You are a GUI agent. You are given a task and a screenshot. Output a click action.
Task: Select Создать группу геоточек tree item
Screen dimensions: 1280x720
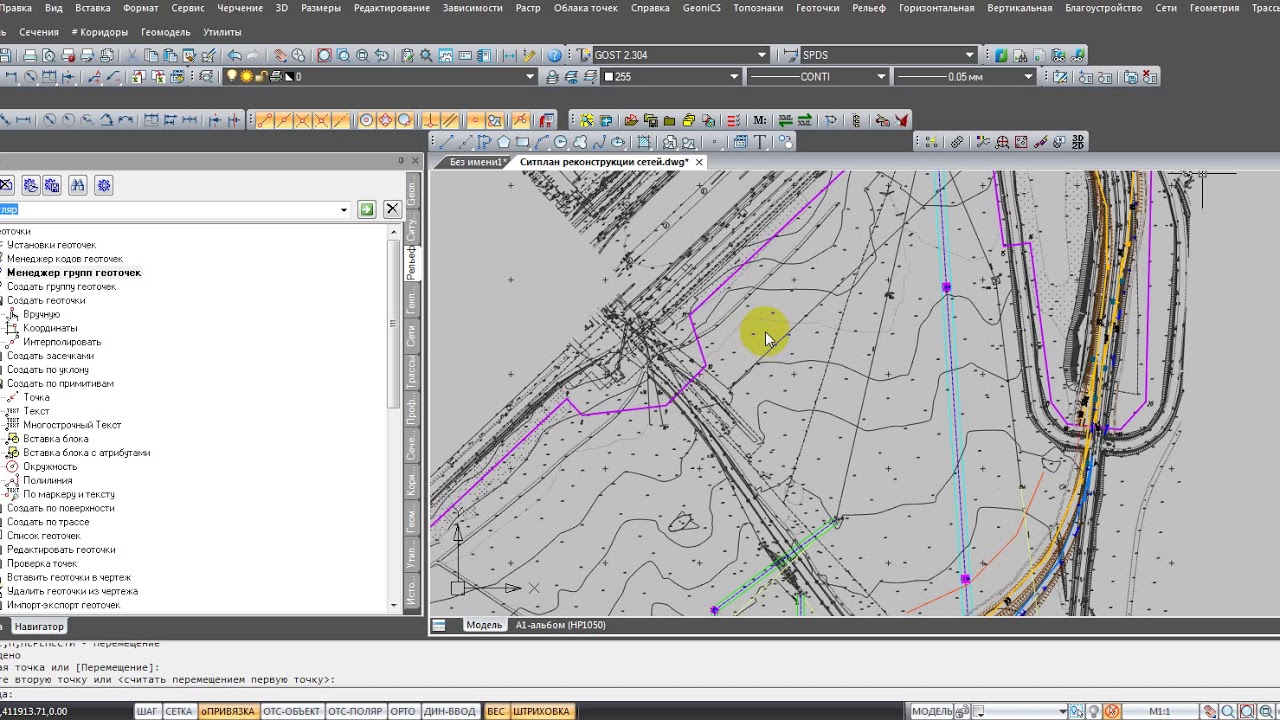point(61,286)
